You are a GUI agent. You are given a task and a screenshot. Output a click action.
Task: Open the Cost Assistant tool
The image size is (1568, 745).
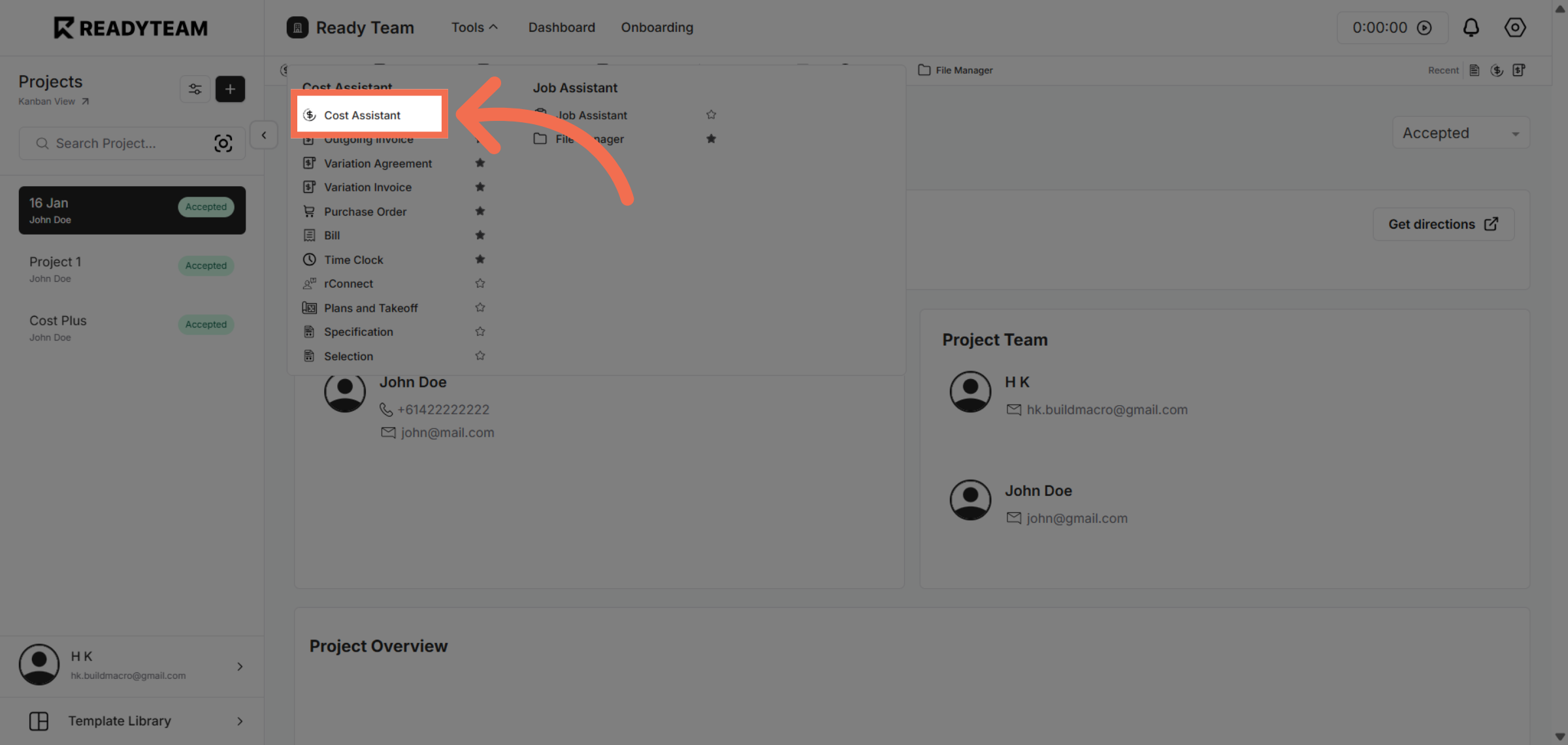[363, 115]
